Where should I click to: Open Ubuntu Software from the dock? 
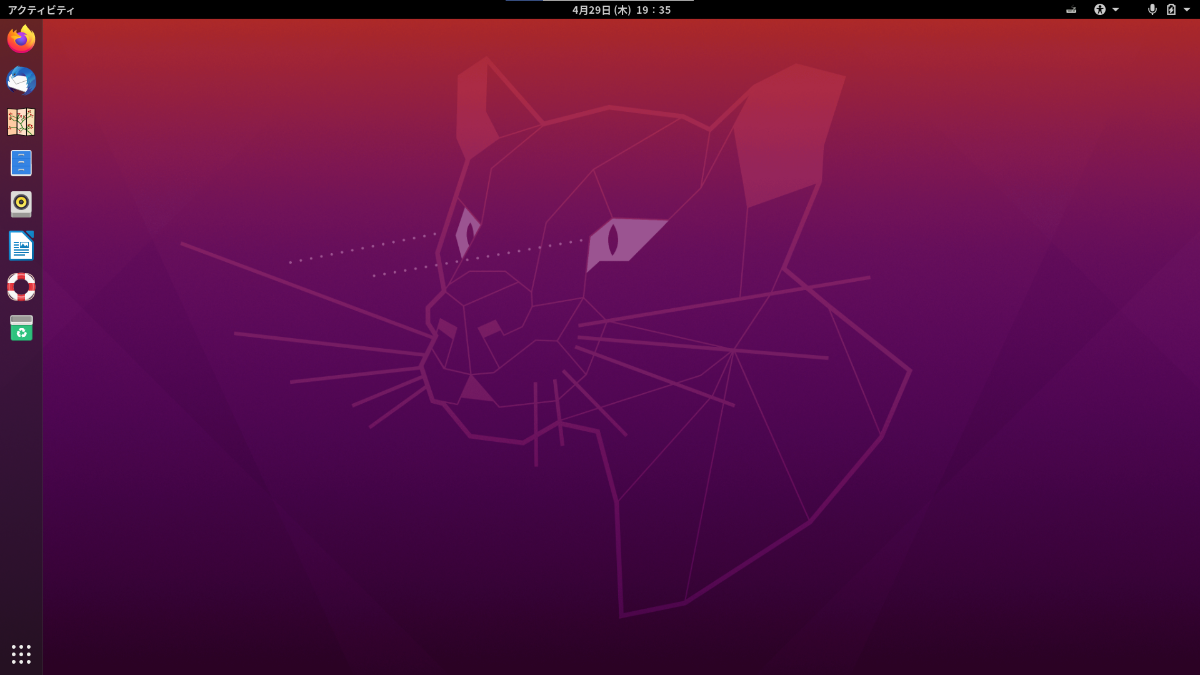(x=20, y=328)
